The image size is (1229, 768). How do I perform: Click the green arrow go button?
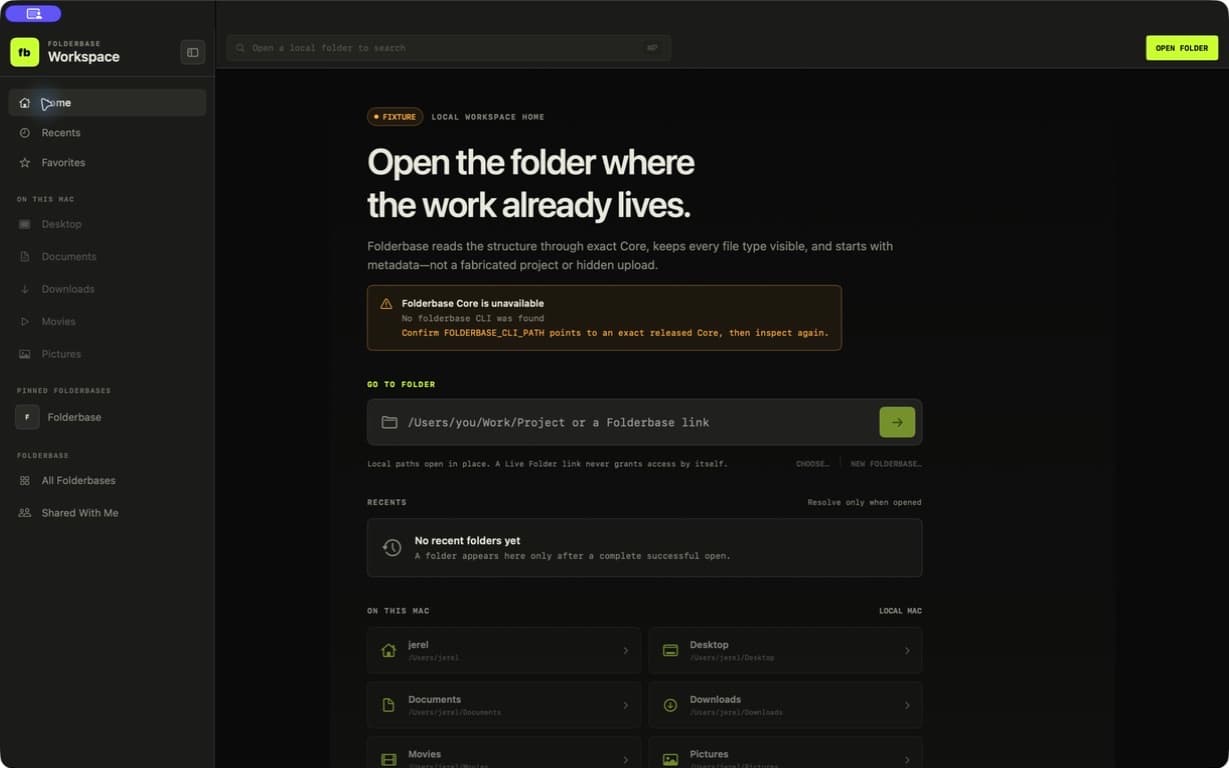pos(897,422)
